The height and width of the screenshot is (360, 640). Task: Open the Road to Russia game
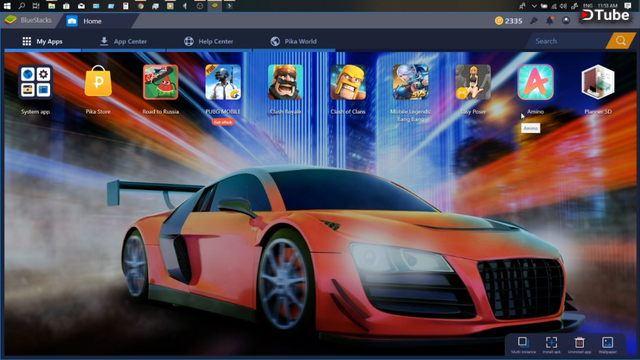click(160, 82)
